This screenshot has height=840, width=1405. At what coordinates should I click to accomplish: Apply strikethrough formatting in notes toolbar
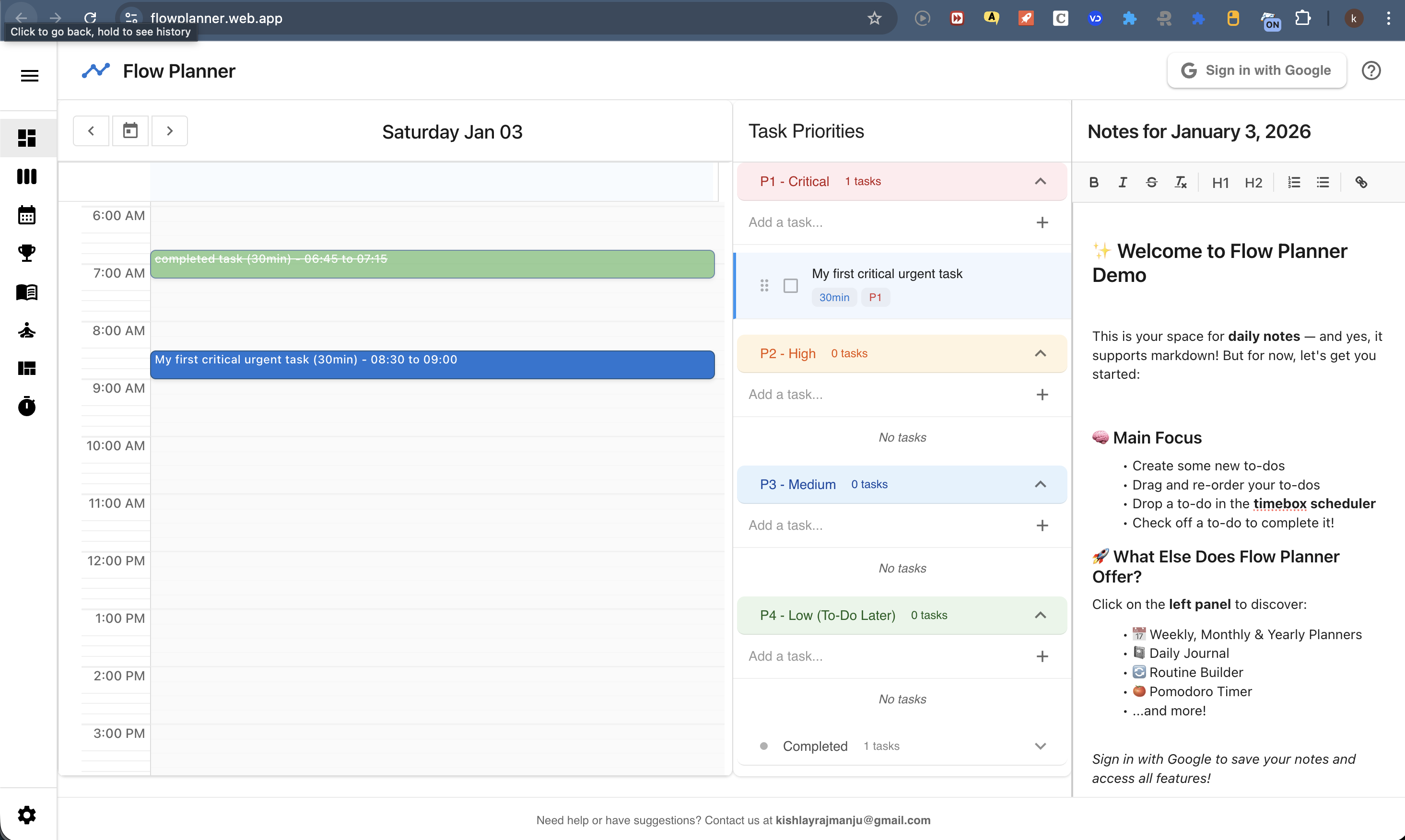pos(1152,182)
